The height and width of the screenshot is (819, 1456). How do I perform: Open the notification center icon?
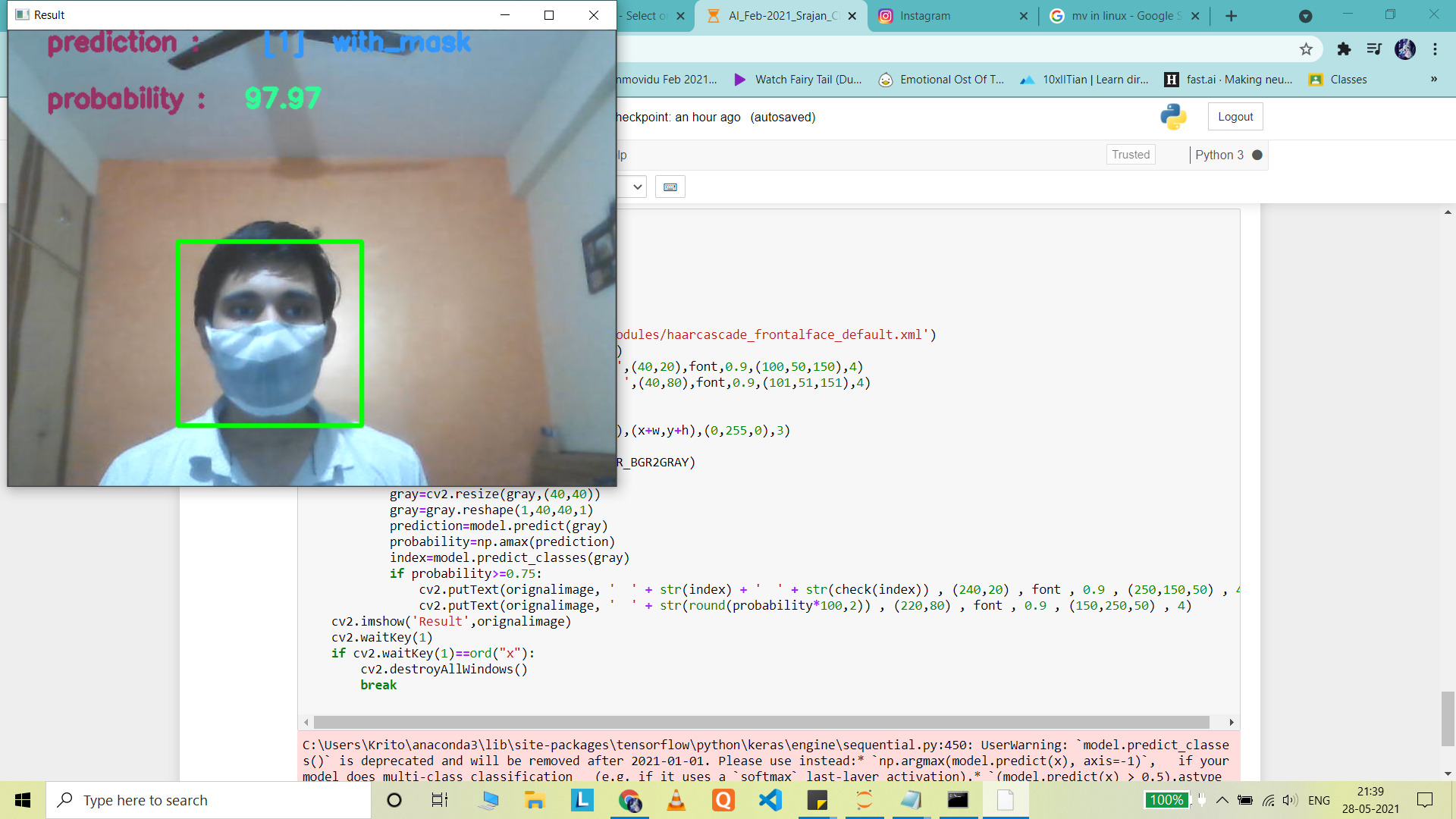click(x=1425, y=800)
